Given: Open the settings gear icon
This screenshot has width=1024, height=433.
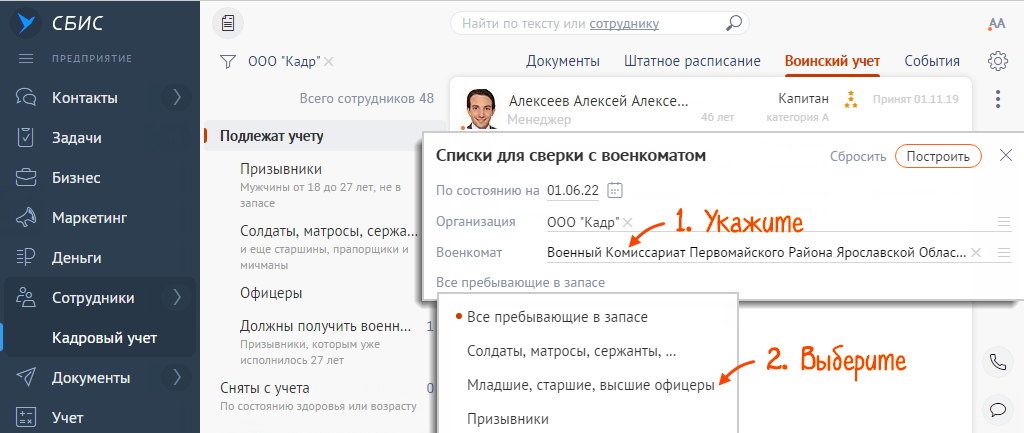Looking at the screenshot, I should 996,61.
